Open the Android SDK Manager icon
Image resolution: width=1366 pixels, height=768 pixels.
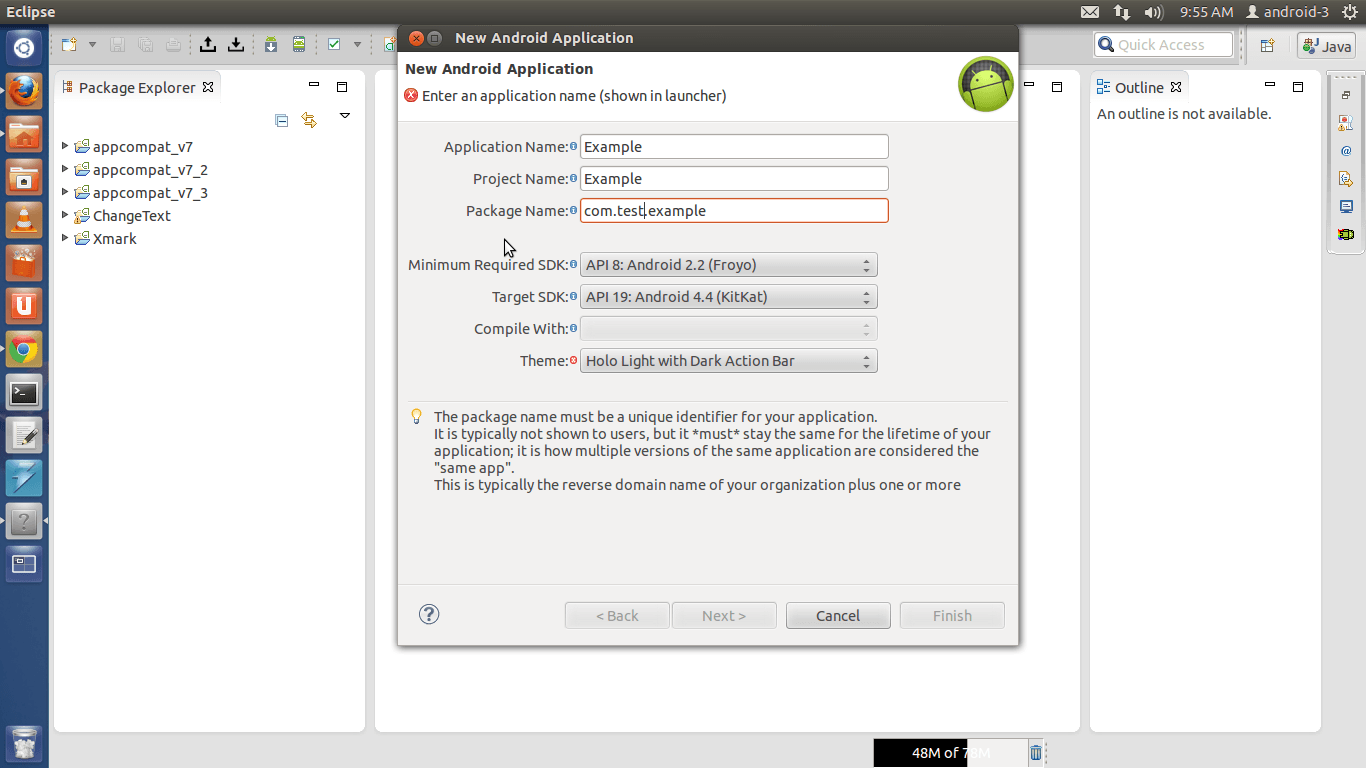[x=271, y=45]
